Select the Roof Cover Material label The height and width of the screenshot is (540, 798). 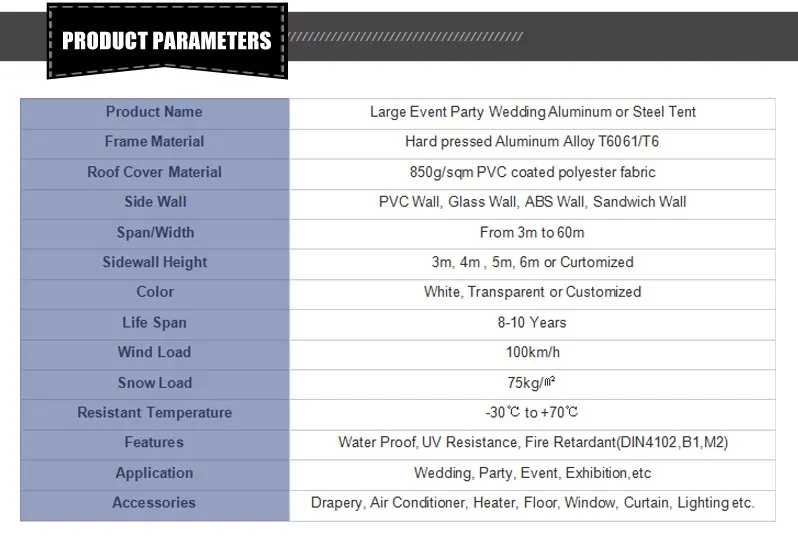coord(154,172)
